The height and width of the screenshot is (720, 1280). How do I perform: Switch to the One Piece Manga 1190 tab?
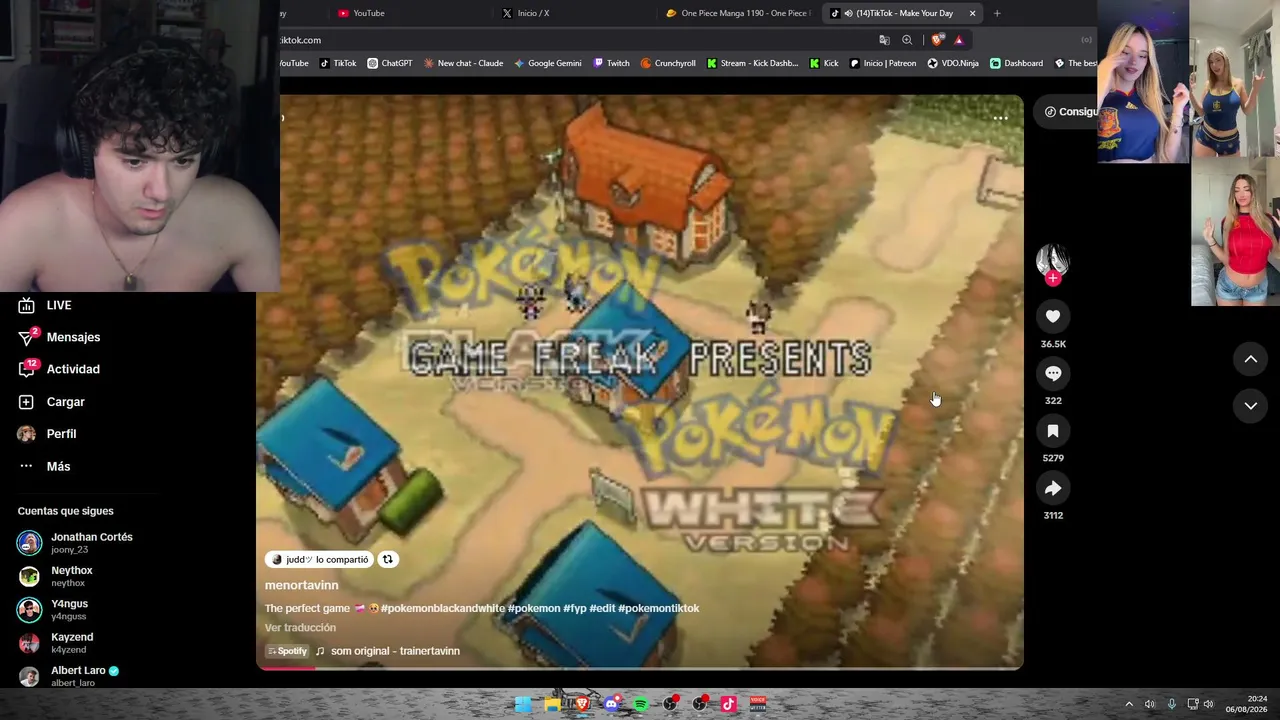(738, 13)
